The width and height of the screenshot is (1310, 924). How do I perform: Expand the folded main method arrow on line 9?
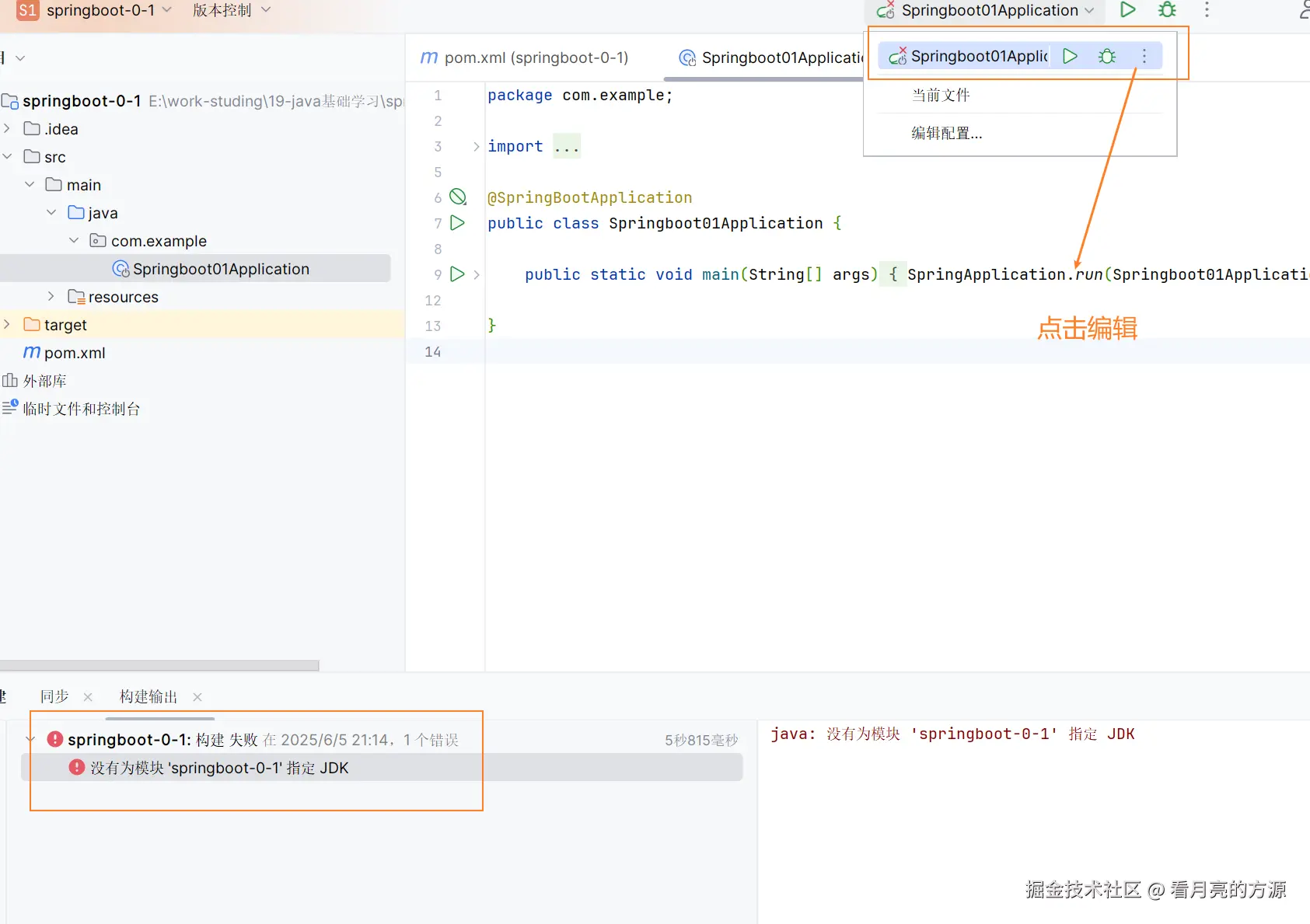tap(476, 274)
